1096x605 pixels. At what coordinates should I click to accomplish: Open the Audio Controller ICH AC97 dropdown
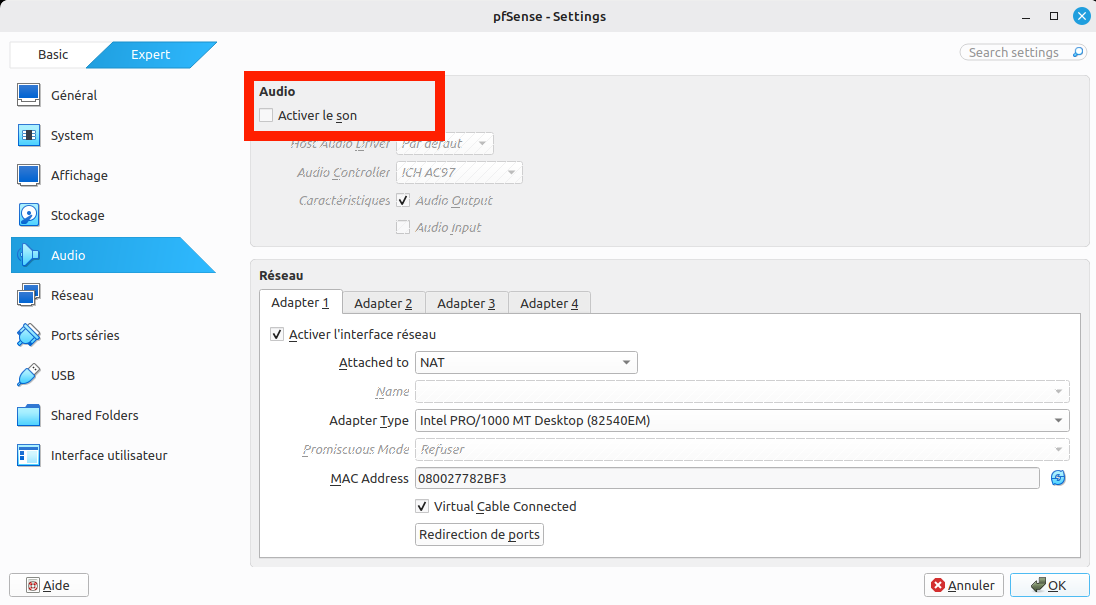(x=459, y=173)
